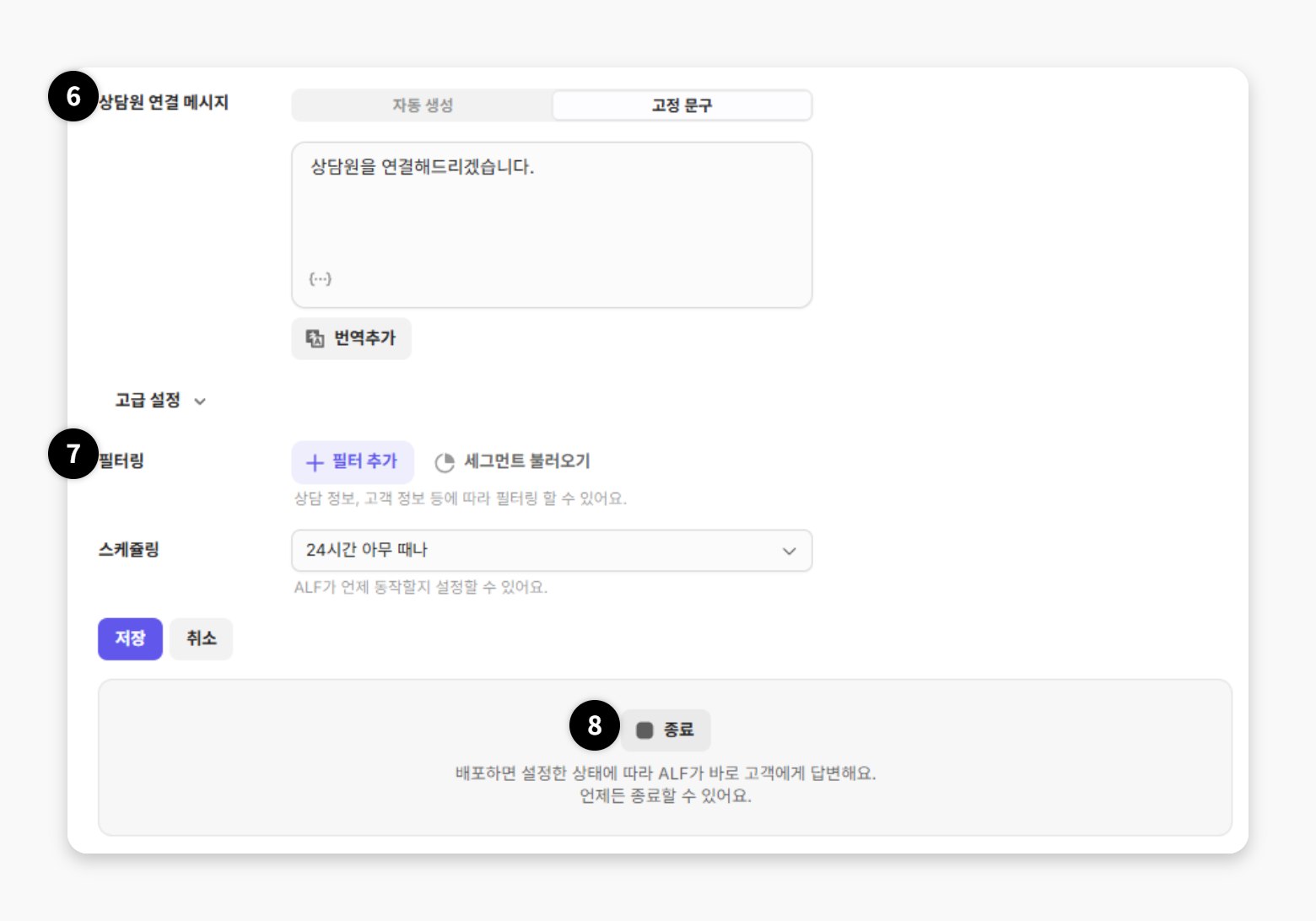Image resolution: width=1316 pixels, height=921 pixels.
Task: Click the number 6 step badge
Action: (73, 96)
